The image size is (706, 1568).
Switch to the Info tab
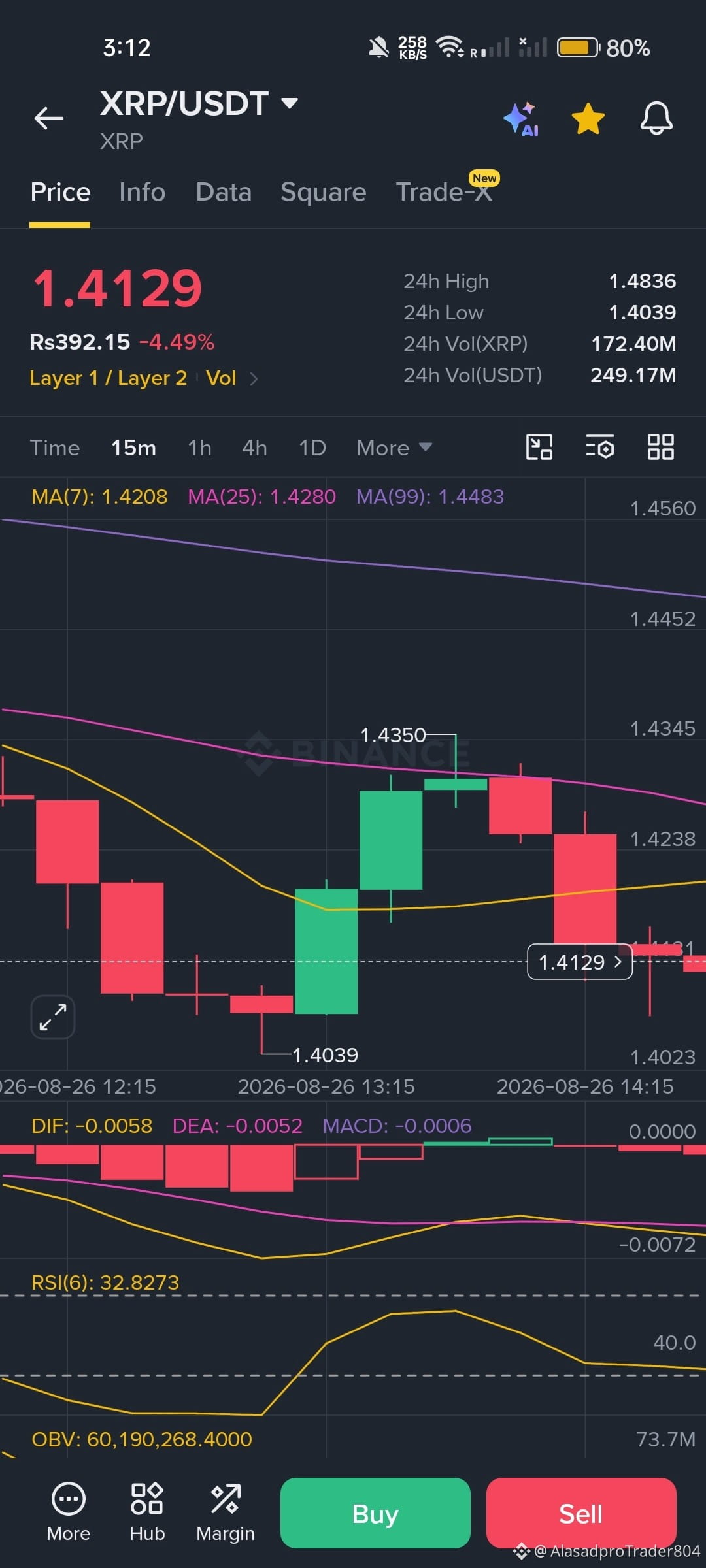(142, 192)
